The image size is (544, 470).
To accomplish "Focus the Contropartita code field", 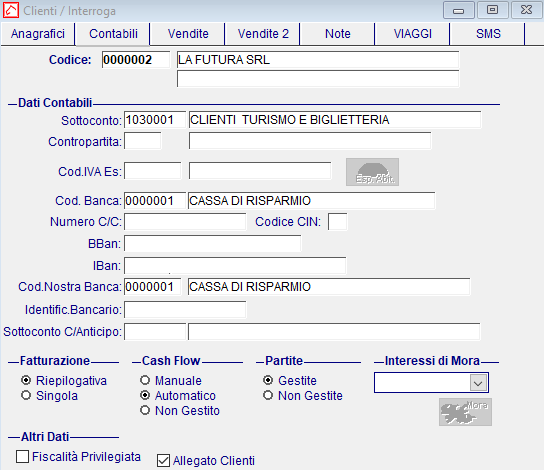I will (143, 141).
